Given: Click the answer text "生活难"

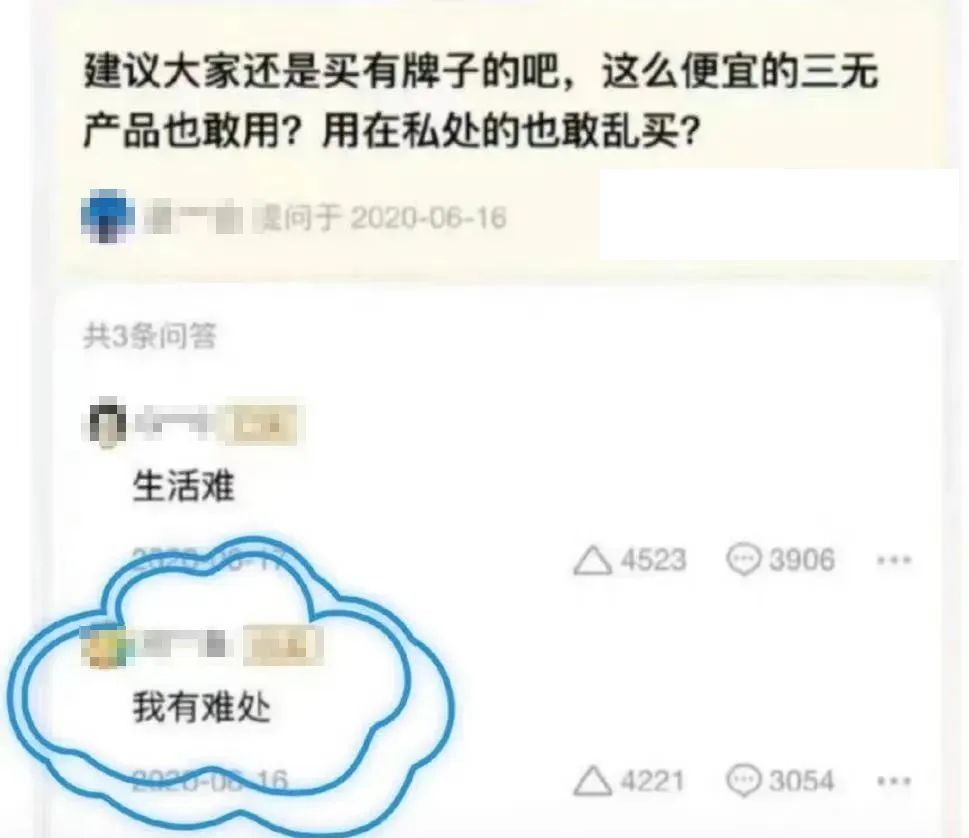Looking at the screenshot, I should [184, 486].
